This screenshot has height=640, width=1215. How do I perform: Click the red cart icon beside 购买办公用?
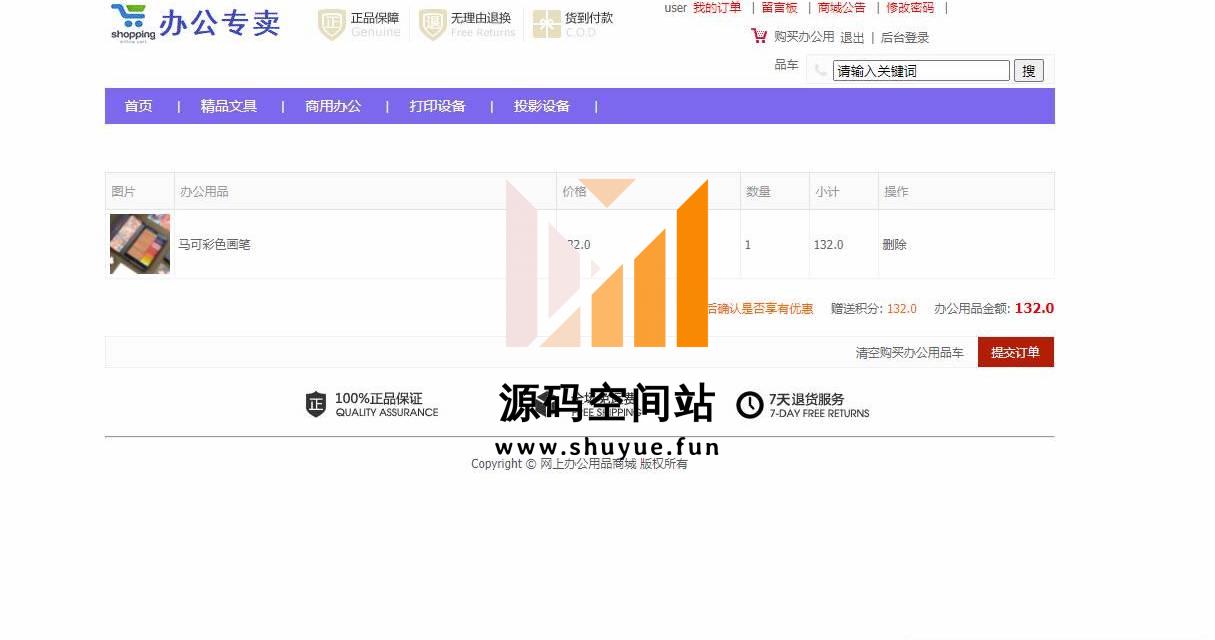[759, 36]
